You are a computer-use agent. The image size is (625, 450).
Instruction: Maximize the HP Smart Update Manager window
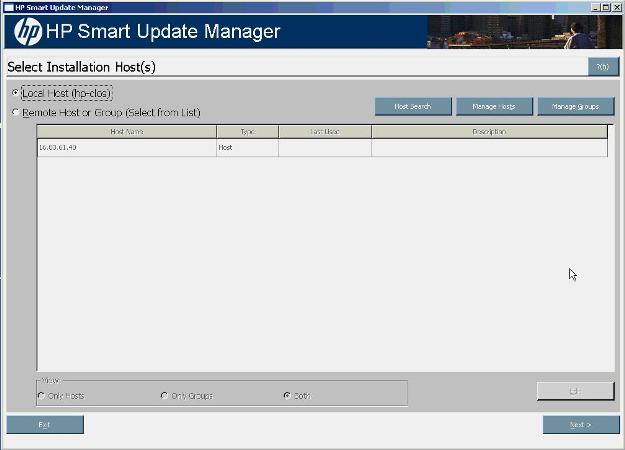coord(606,7)
